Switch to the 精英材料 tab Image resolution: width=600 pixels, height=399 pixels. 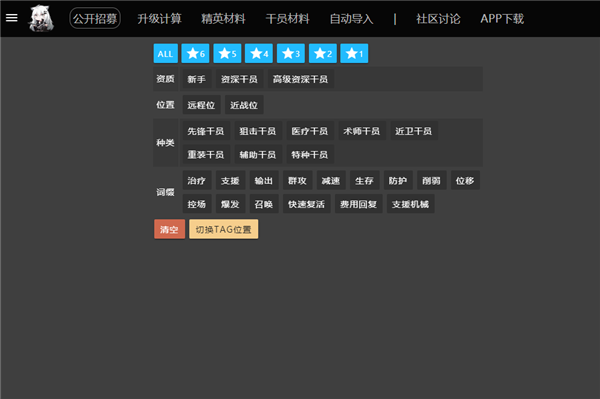[223, 18]
